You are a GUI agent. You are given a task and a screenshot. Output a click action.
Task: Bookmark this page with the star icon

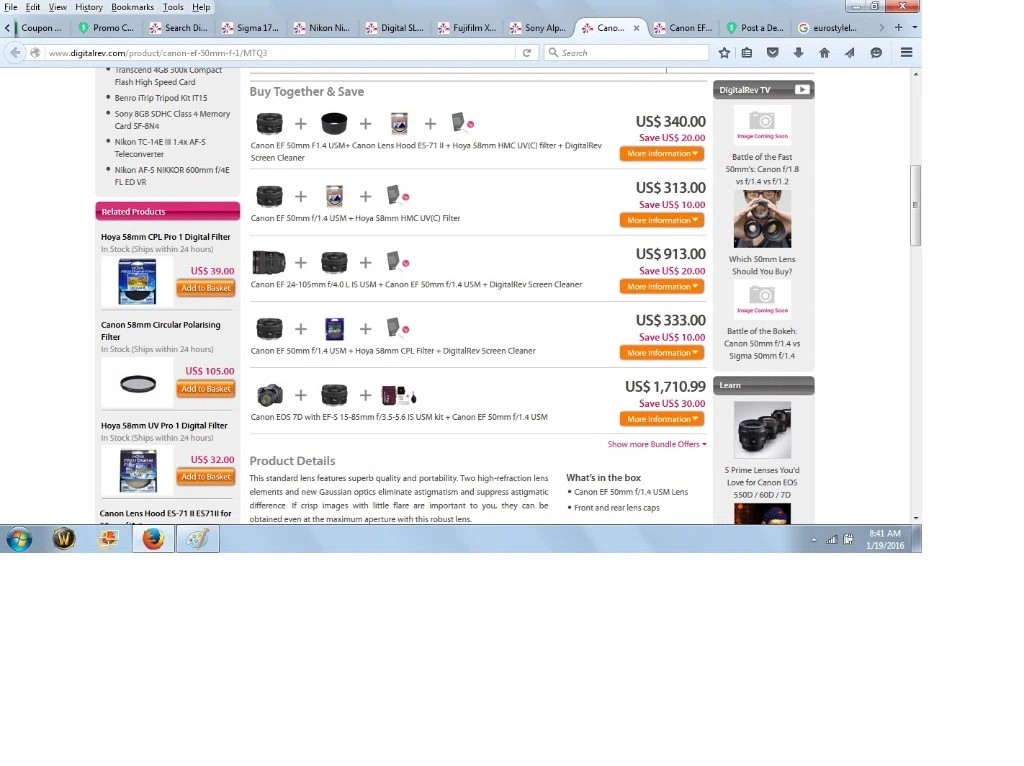(x=724, y=53)
